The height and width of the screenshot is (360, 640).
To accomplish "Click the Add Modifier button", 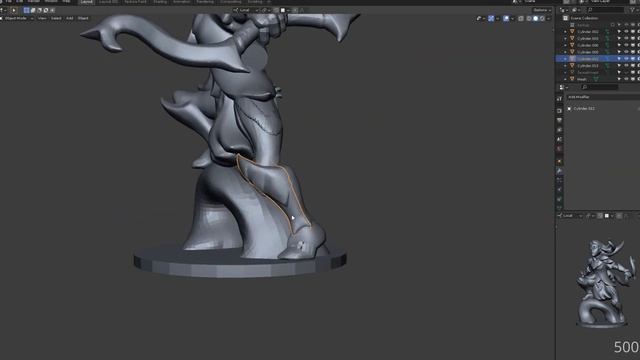I will click(603, 97).
